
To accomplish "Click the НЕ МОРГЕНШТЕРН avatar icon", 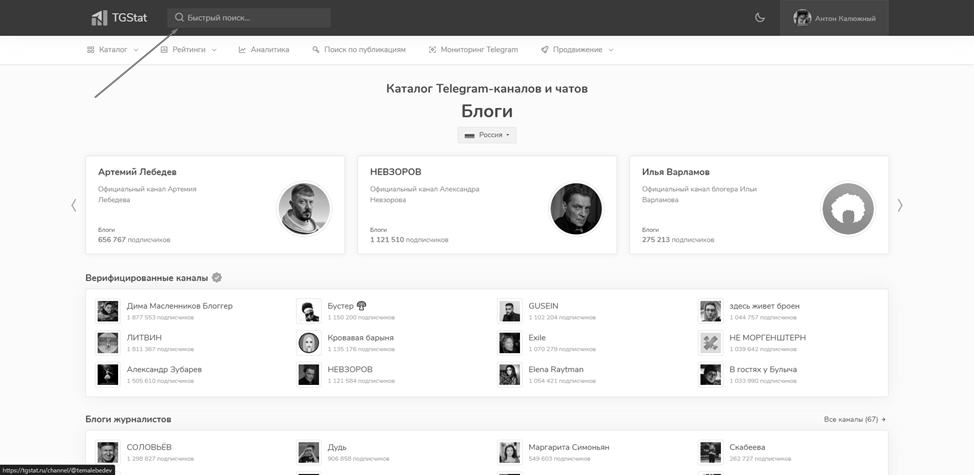I will click(710, 343).
